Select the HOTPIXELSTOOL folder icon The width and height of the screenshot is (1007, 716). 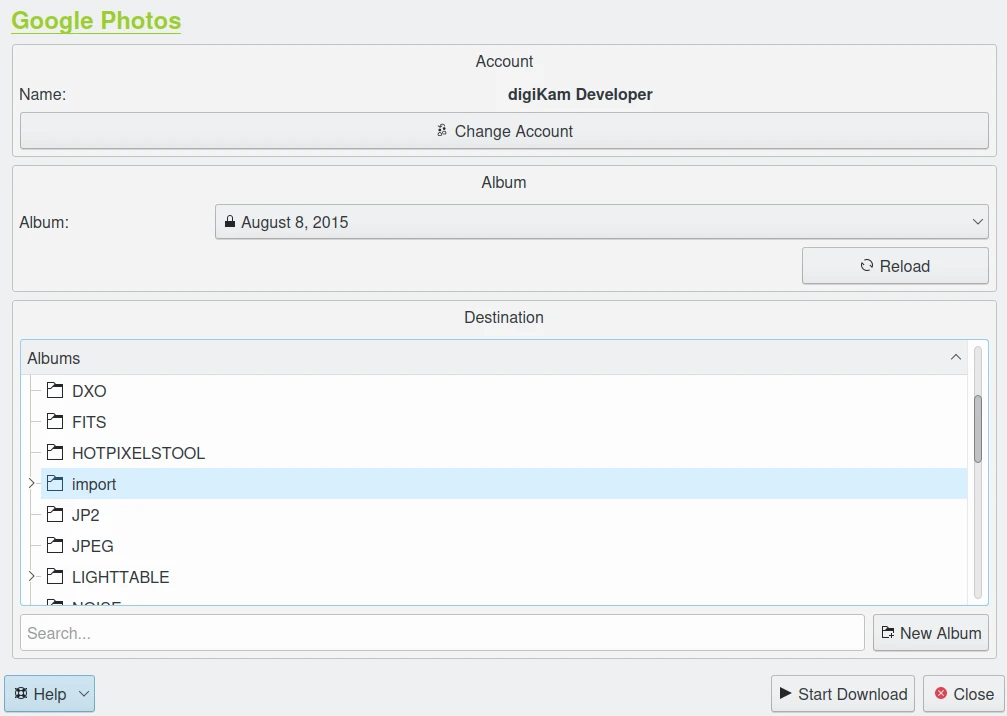[x=55, y=453]
